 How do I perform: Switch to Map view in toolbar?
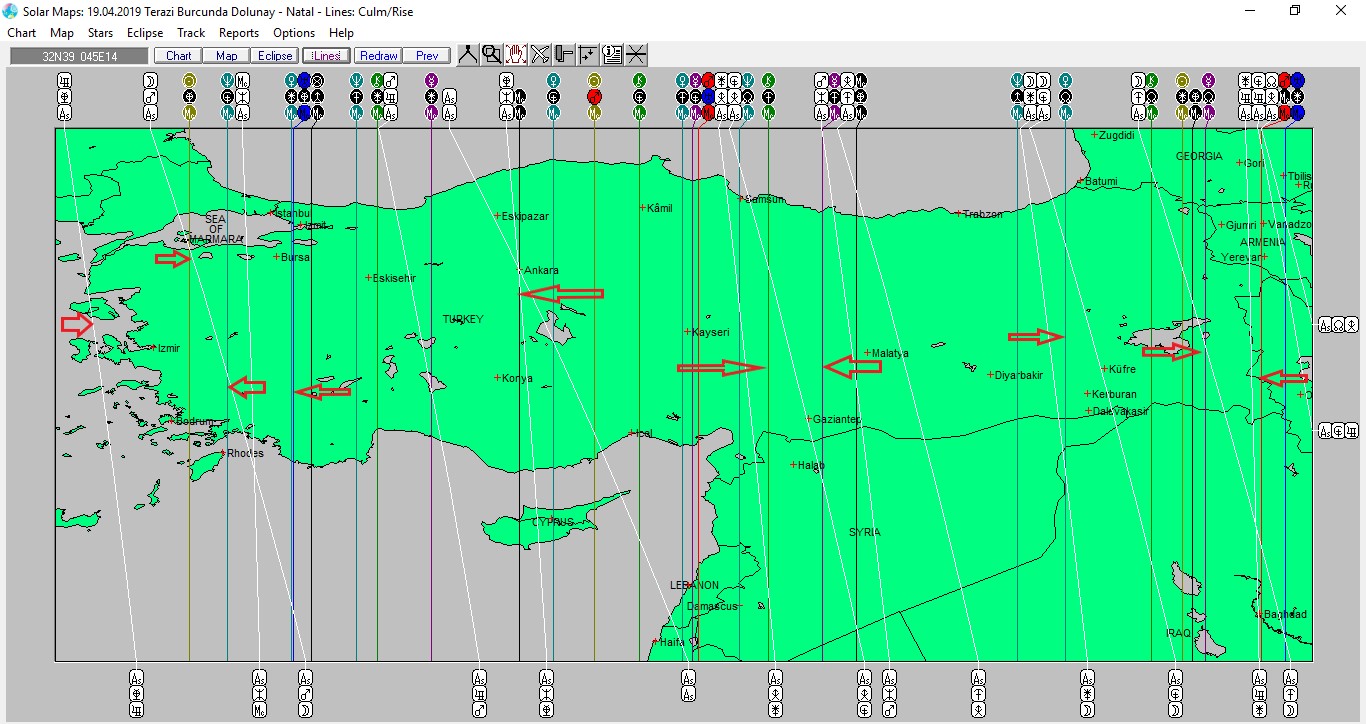point(227,56)
